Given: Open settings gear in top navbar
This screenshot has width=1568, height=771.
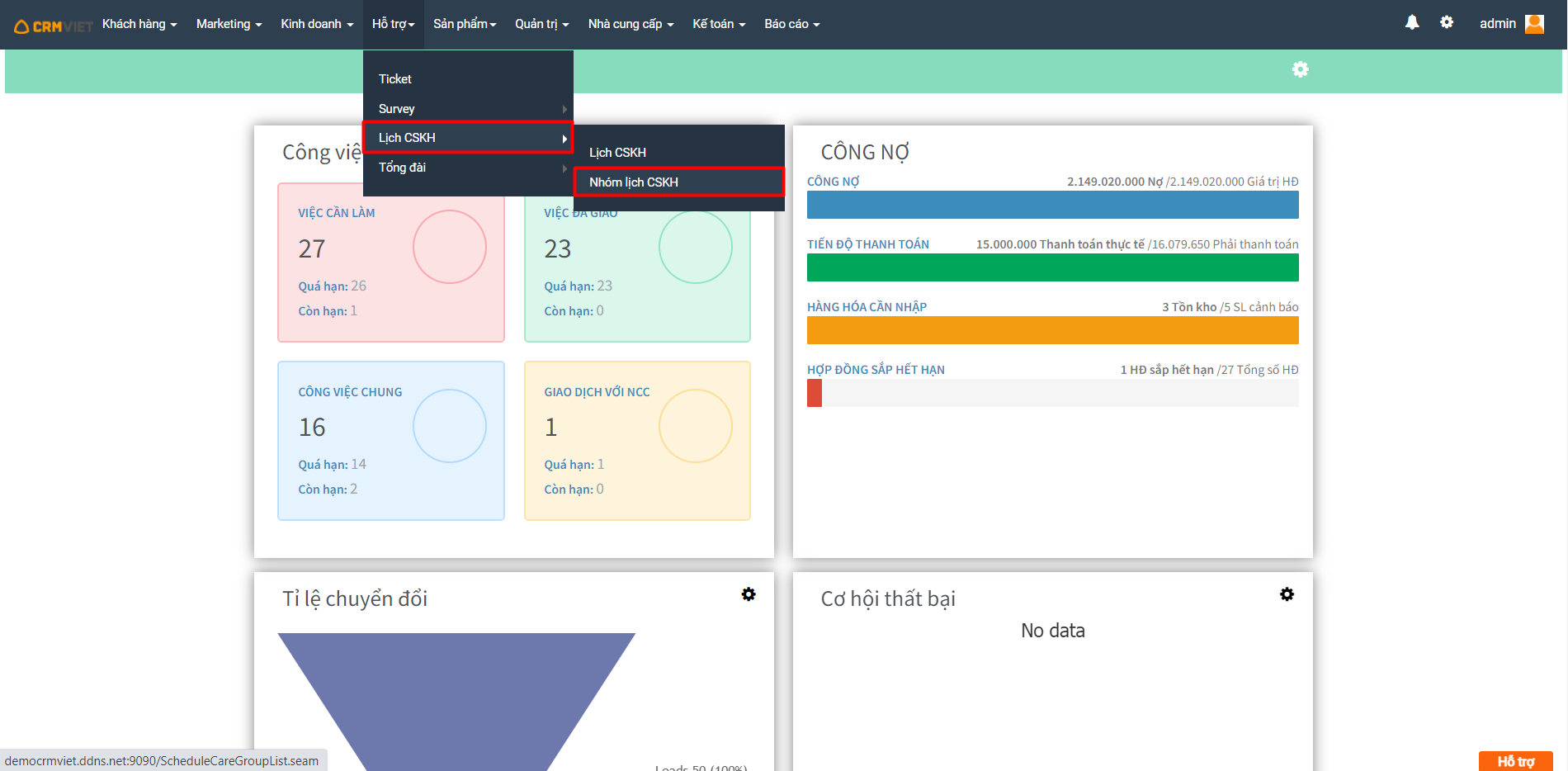Looking at the screenshot, I should point(1447,22).
